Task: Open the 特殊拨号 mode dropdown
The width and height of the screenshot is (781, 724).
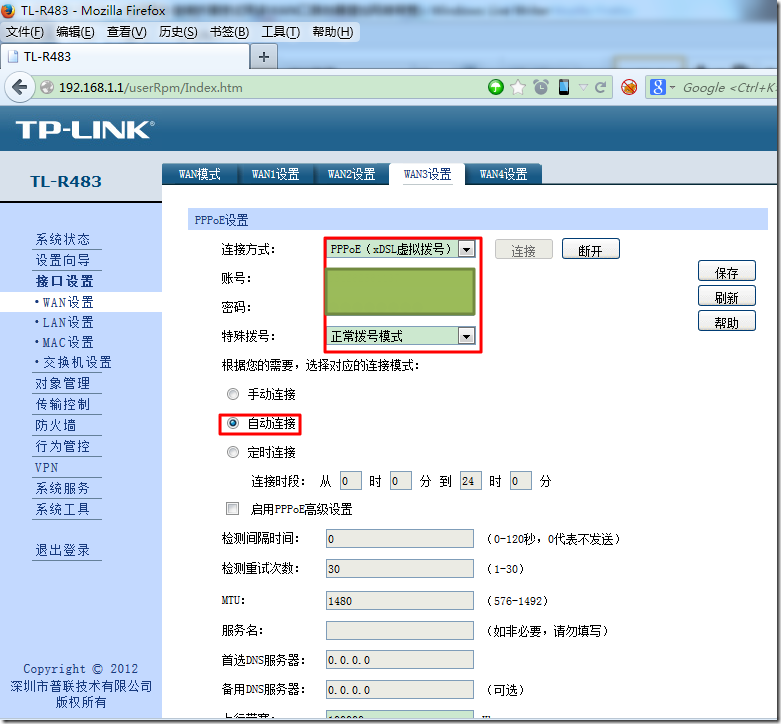Action: (401, 336)
